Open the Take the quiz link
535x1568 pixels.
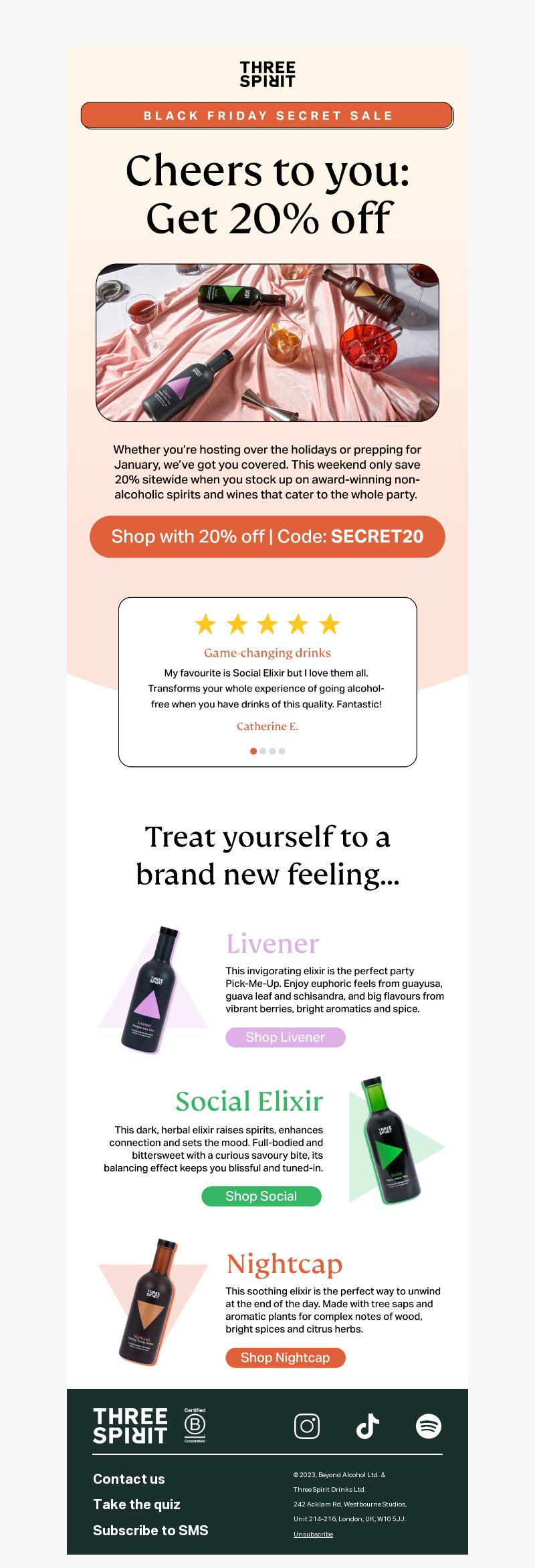137,1504
